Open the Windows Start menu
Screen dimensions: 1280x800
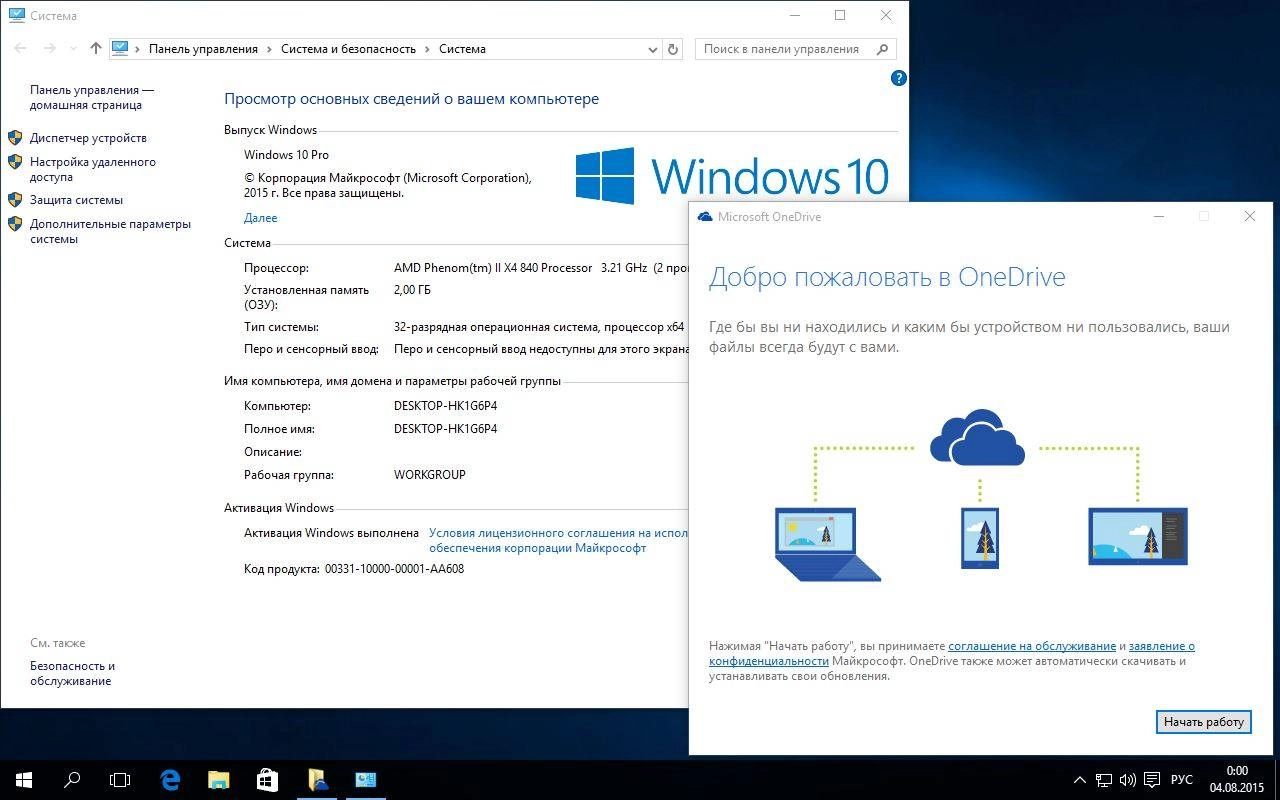tap(23, 779)
